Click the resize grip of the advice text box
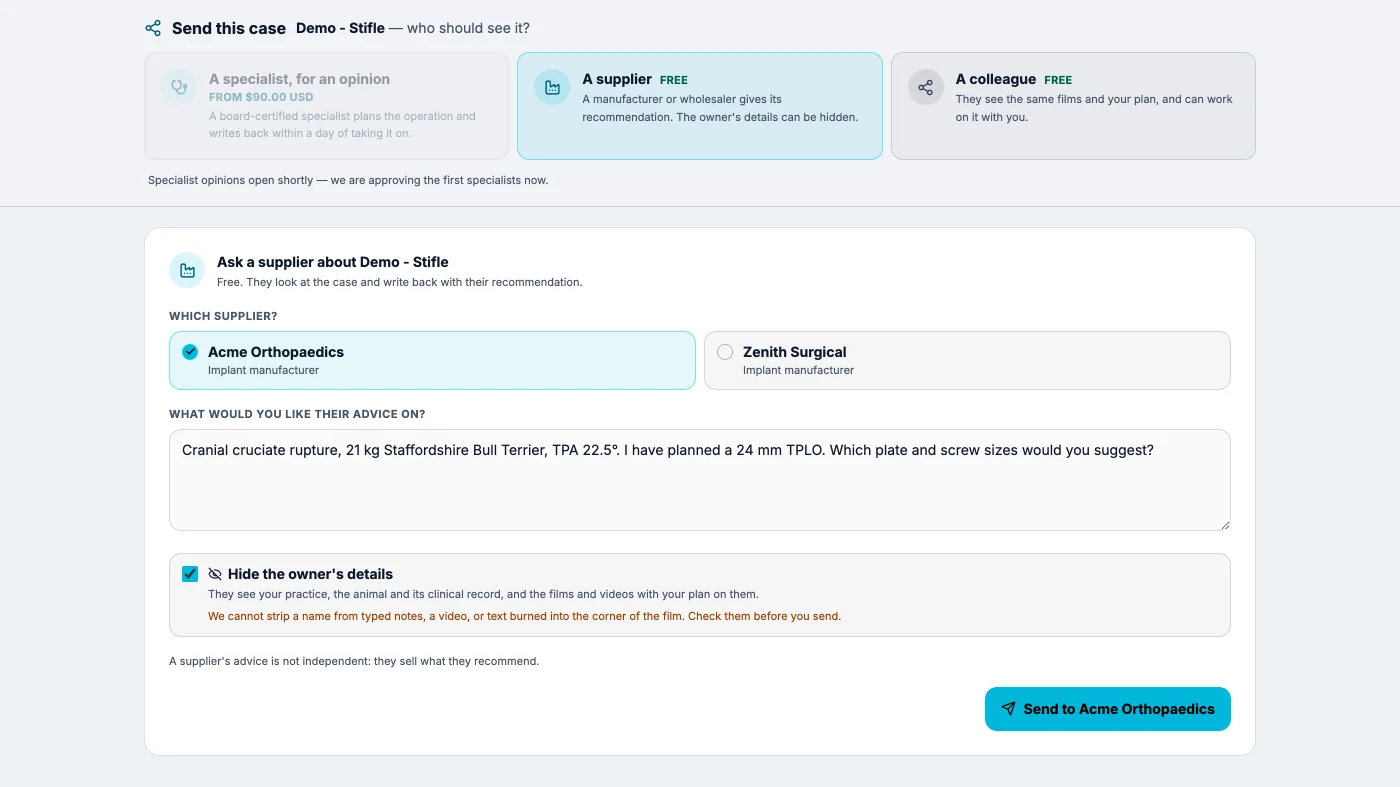Viewport: 1400px width, 787px height. pyautogui.click(x=1224, y=524)
